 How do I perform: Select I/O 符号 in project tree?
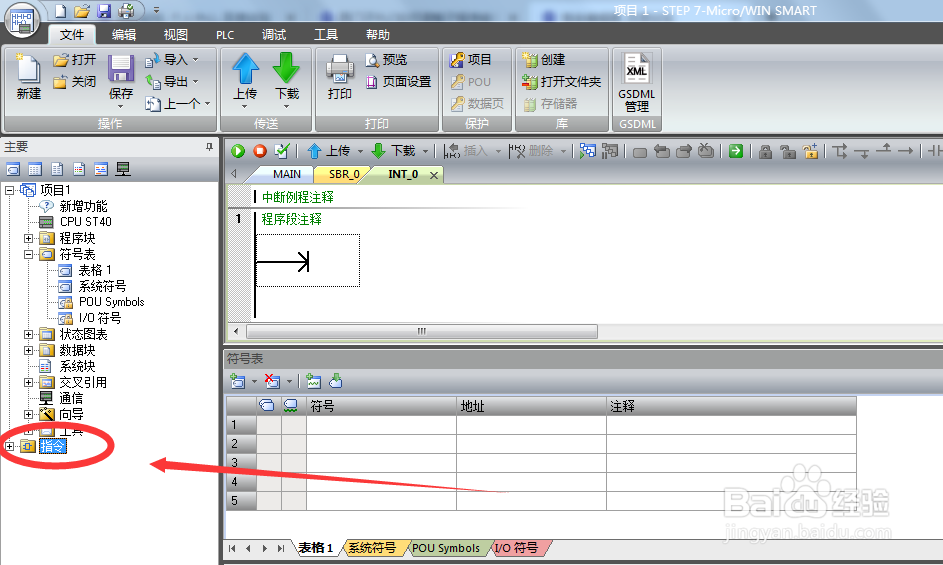[x=100, y=318]
